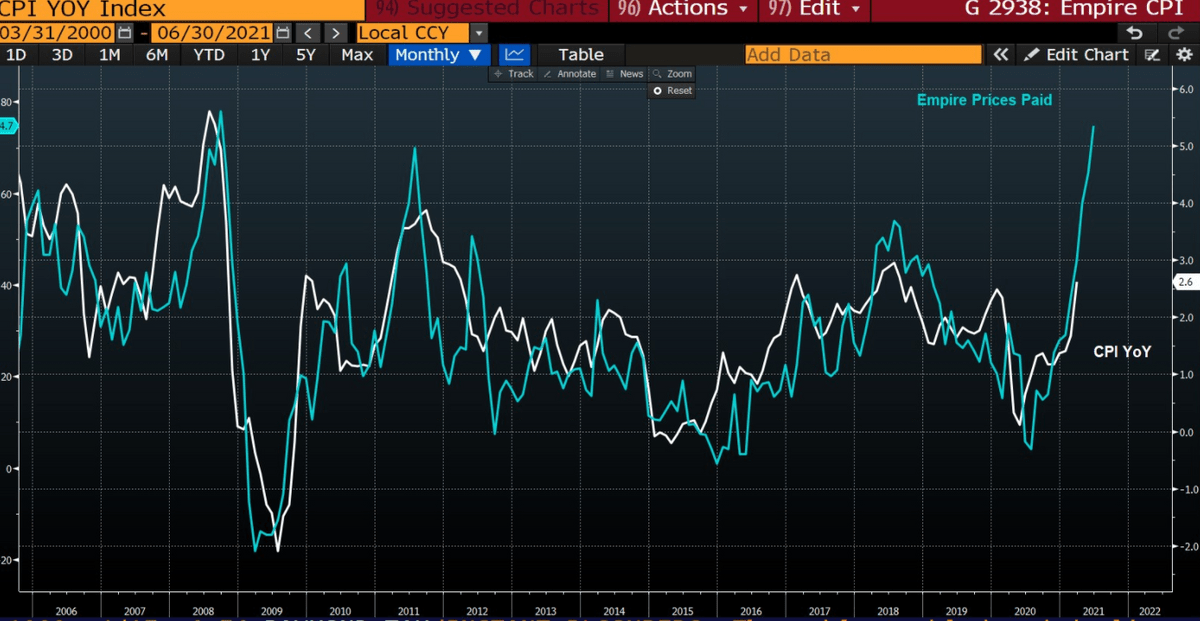The width and height of the screenshot is (1200, 621).
Task: Open calendar picker for start date
Action: point(125,33)
